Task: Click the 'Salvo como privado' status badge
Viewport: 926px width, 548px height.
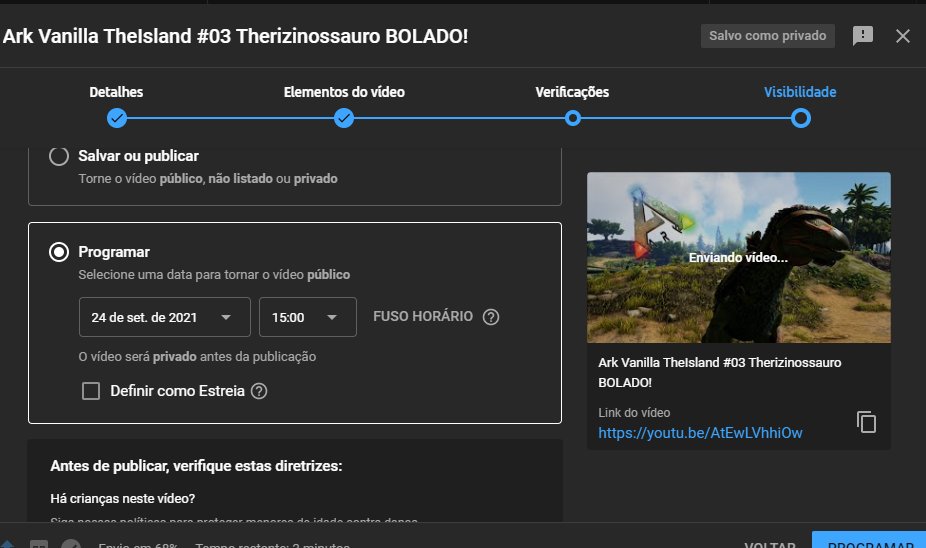Action: pos(768,36)
